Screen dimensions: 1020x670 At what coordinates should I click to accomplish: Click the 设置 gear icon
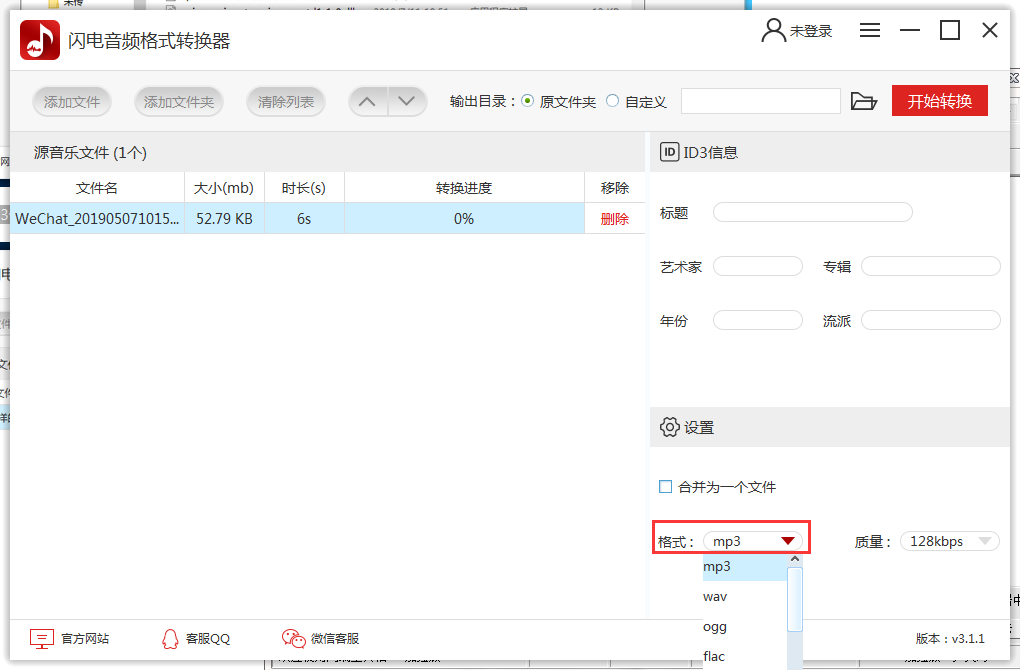pyautogui.click(x=669, y=427)
